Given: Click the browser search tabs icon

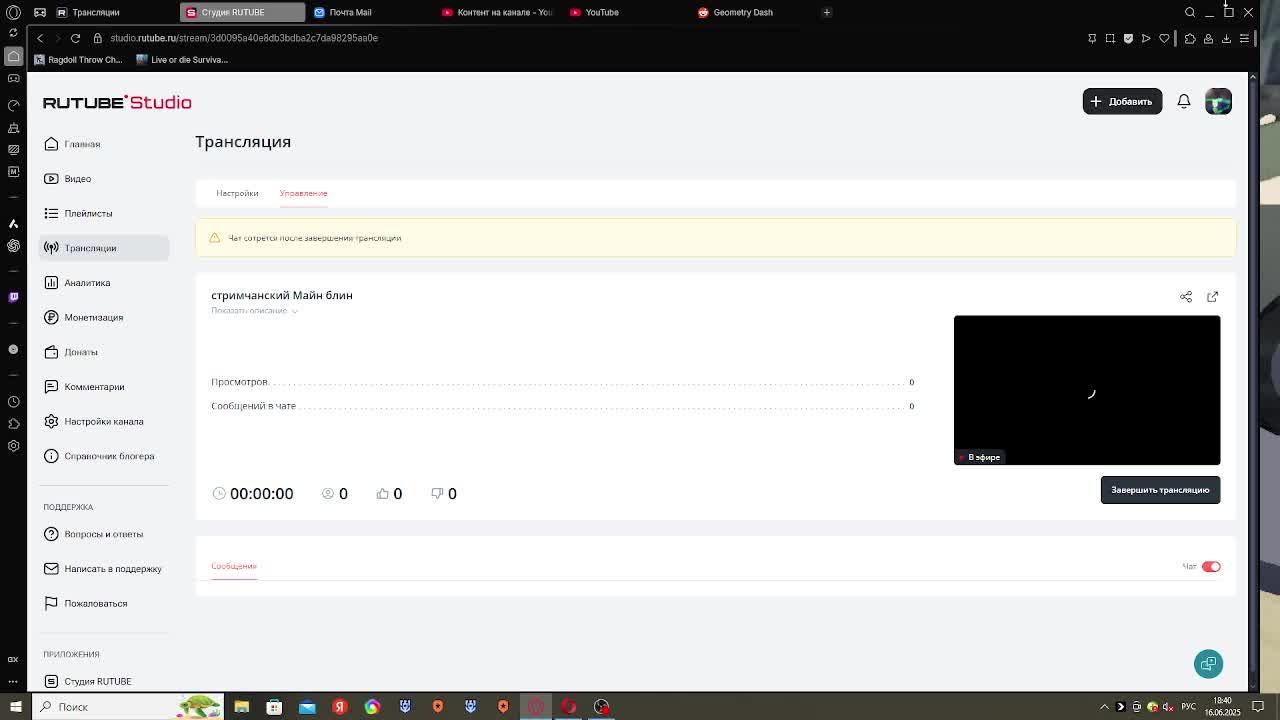Looking at the screenshot, I should (x=1190, y=12).
